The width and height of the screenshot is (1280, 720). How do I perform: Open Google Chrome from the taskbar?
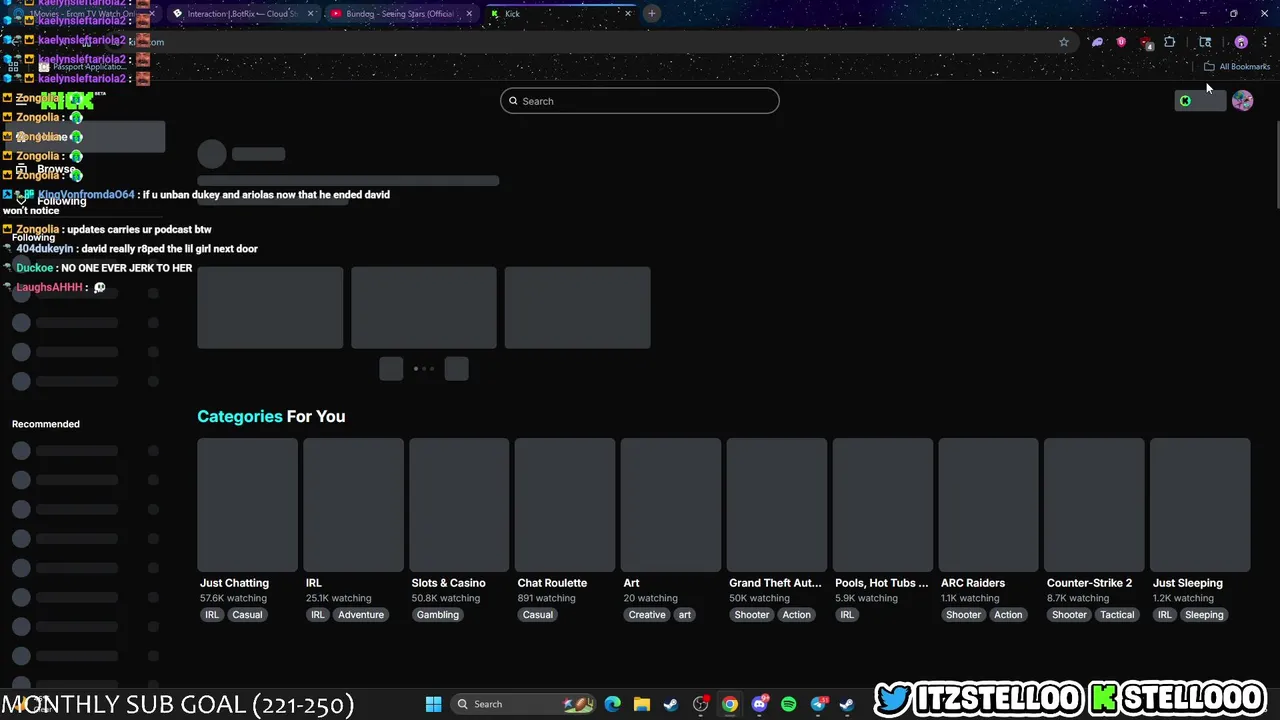(x=730, y=704)
